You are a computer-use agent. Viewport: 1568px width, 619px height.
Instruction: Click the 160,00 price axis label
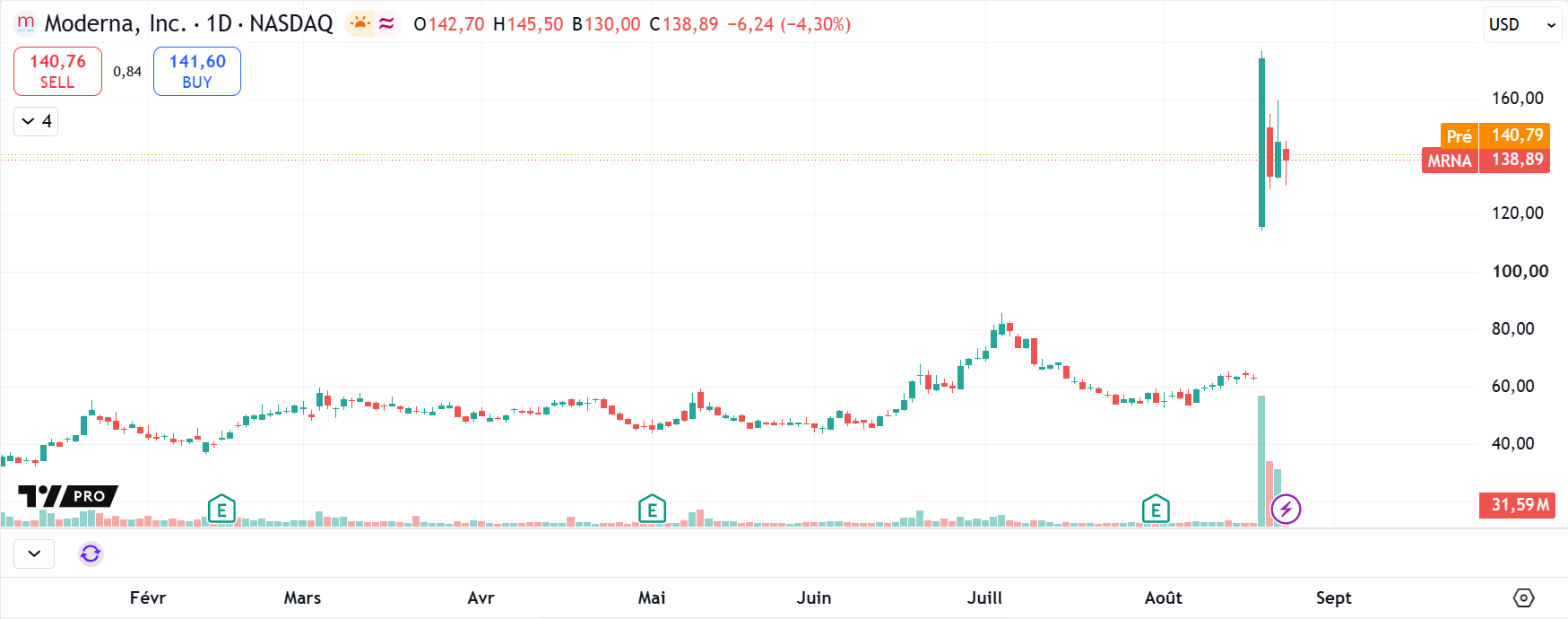point(1518,98)
